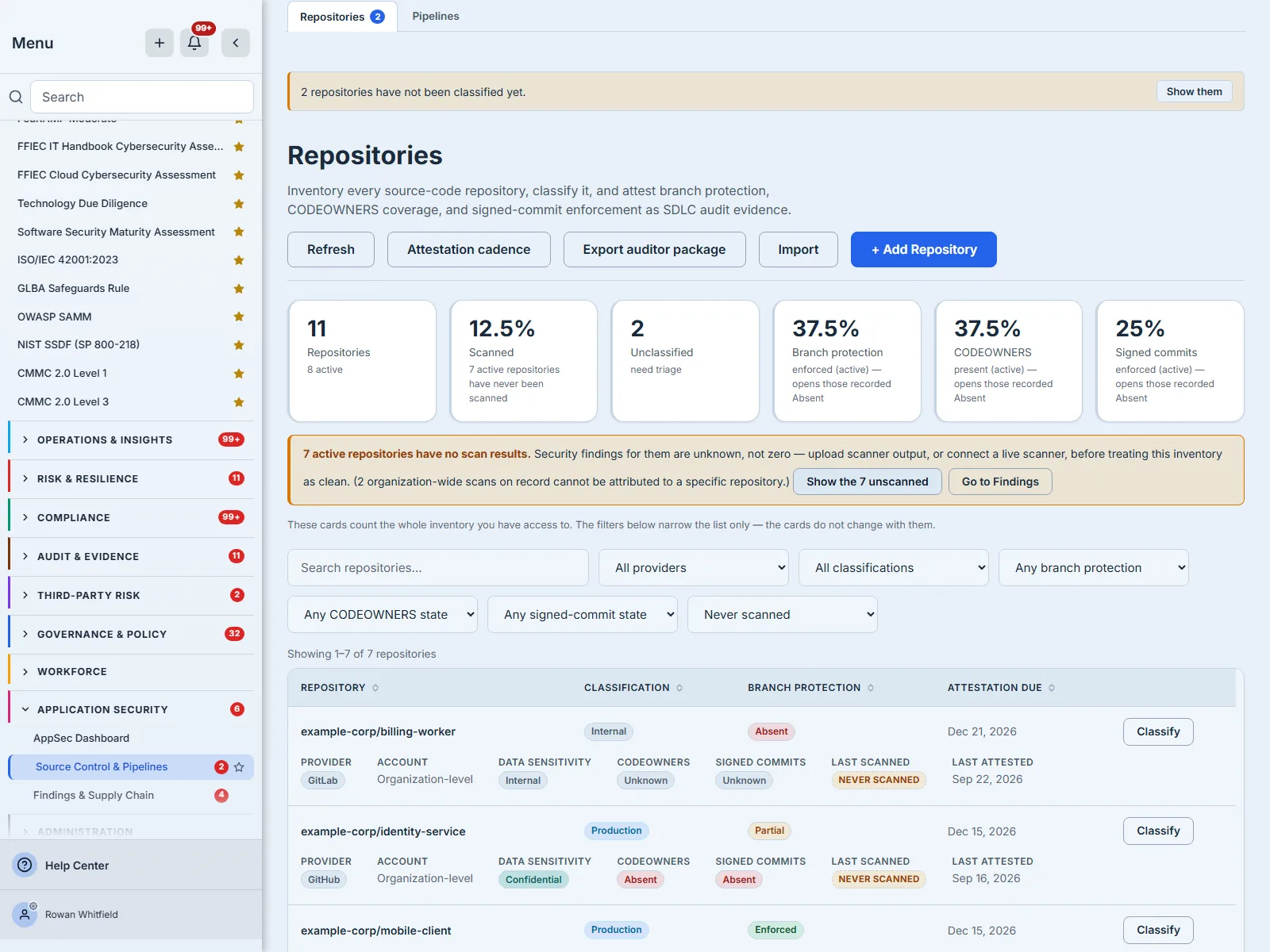1270x952 pixels.
Task: Toggle star for FFIEC Cloud Cybersecurity Assessment
Action: click(239, 175)
